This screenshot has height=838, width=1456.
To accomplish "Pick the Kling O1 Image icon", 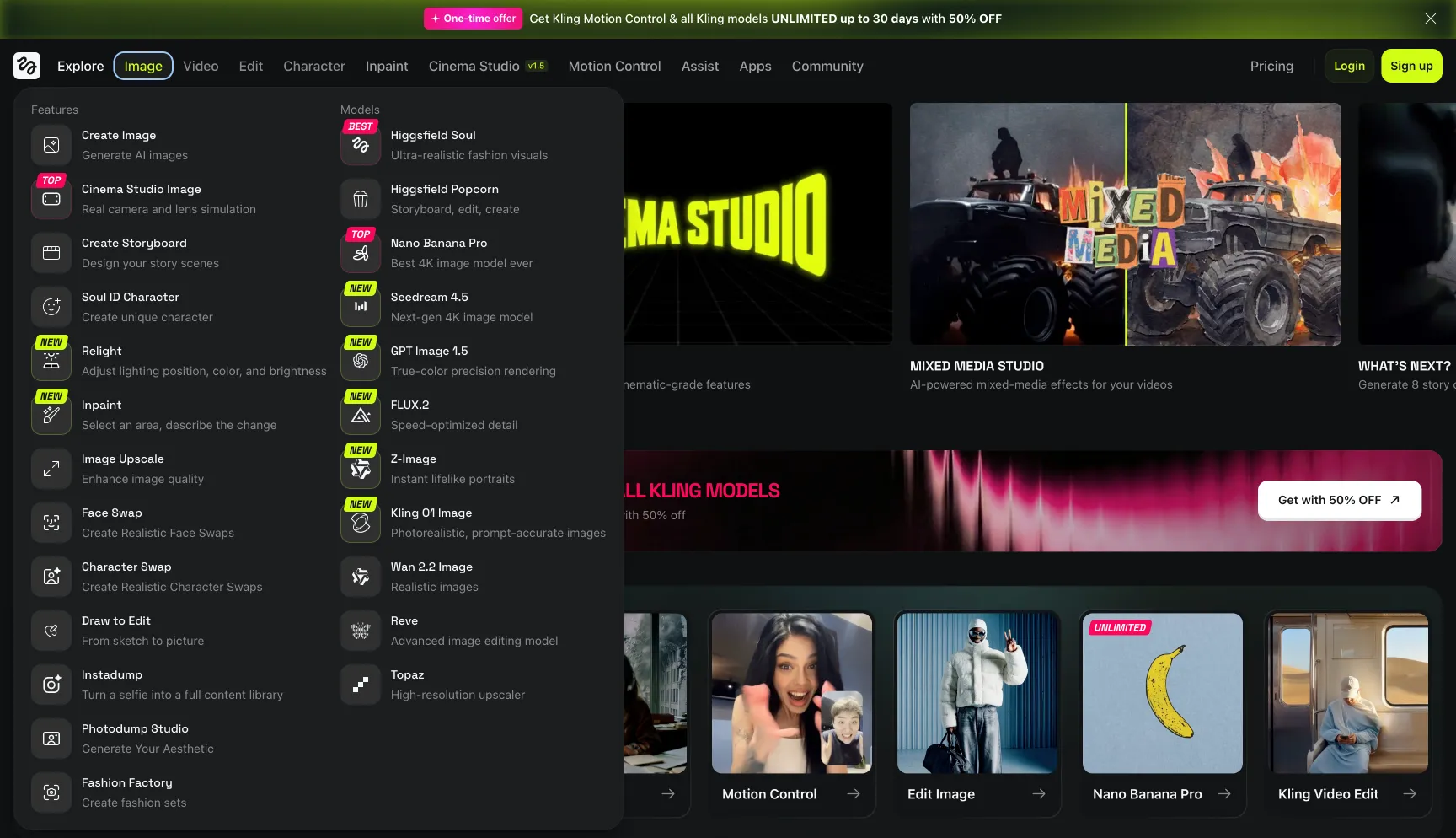I will (361, 523).
